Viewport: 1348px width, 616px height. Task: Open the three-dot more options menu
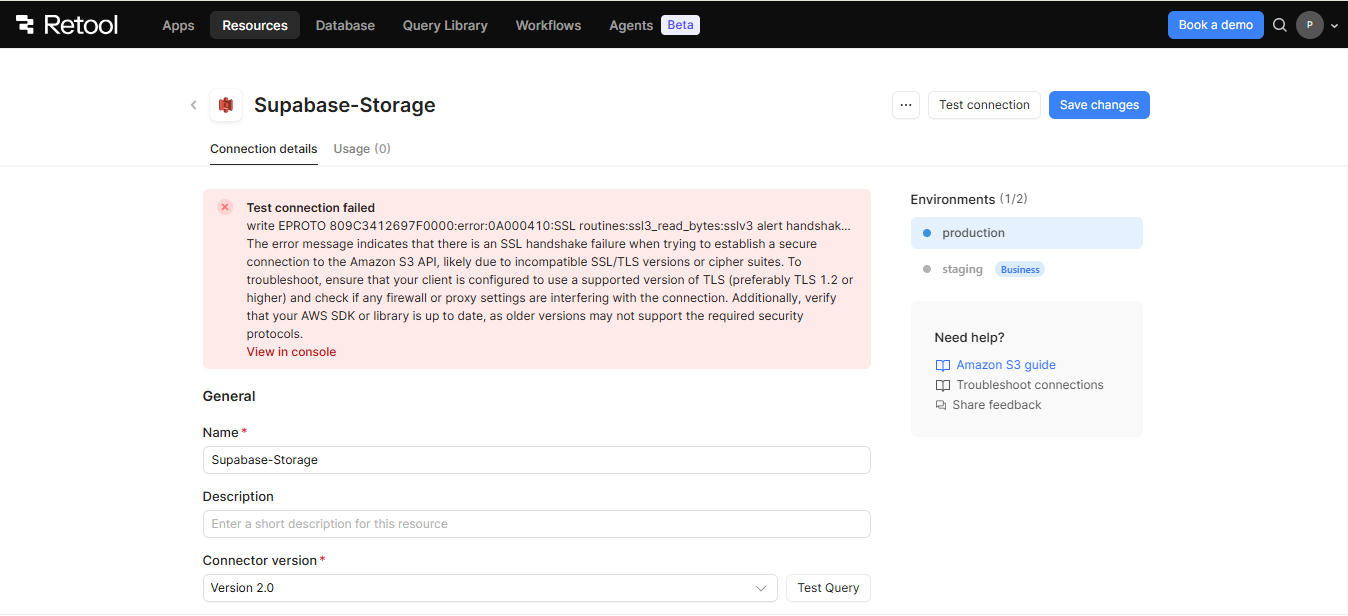[906, 105]
